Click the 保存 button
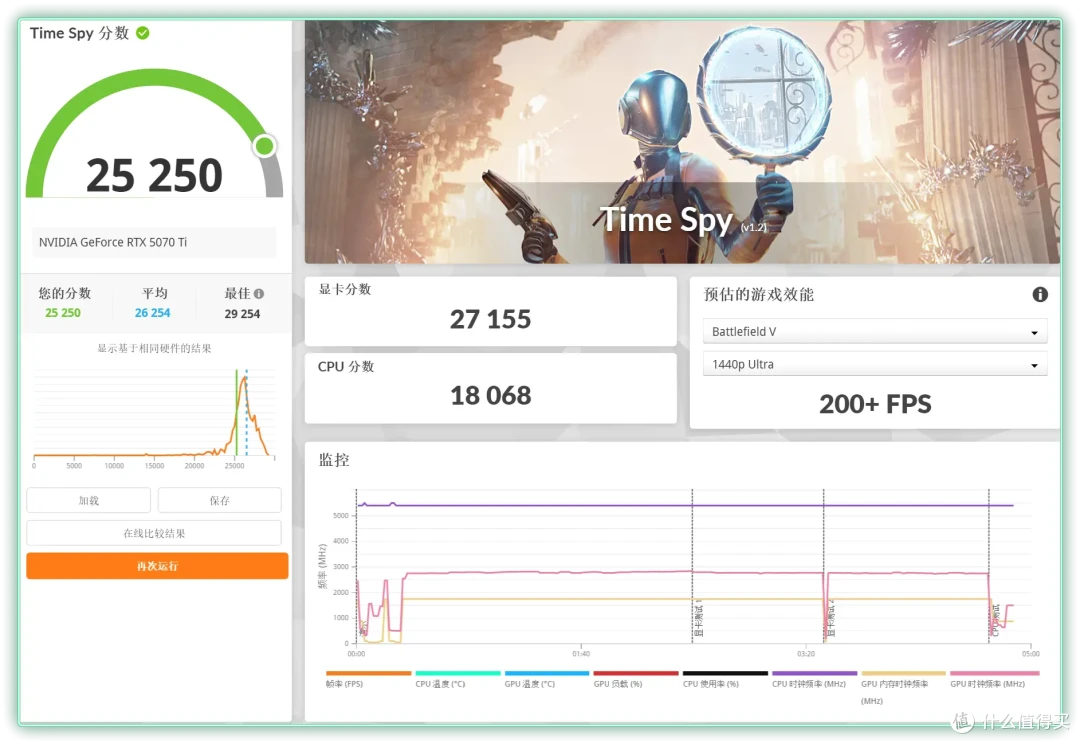Viewport: 1080px width, 744px height. [x=219, y=500]
